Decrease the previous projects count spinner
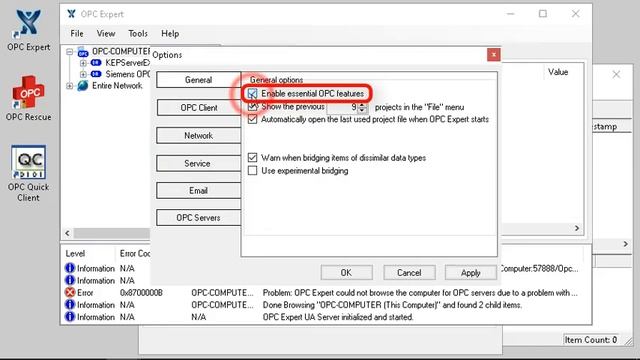 click(x=362, y=110)
